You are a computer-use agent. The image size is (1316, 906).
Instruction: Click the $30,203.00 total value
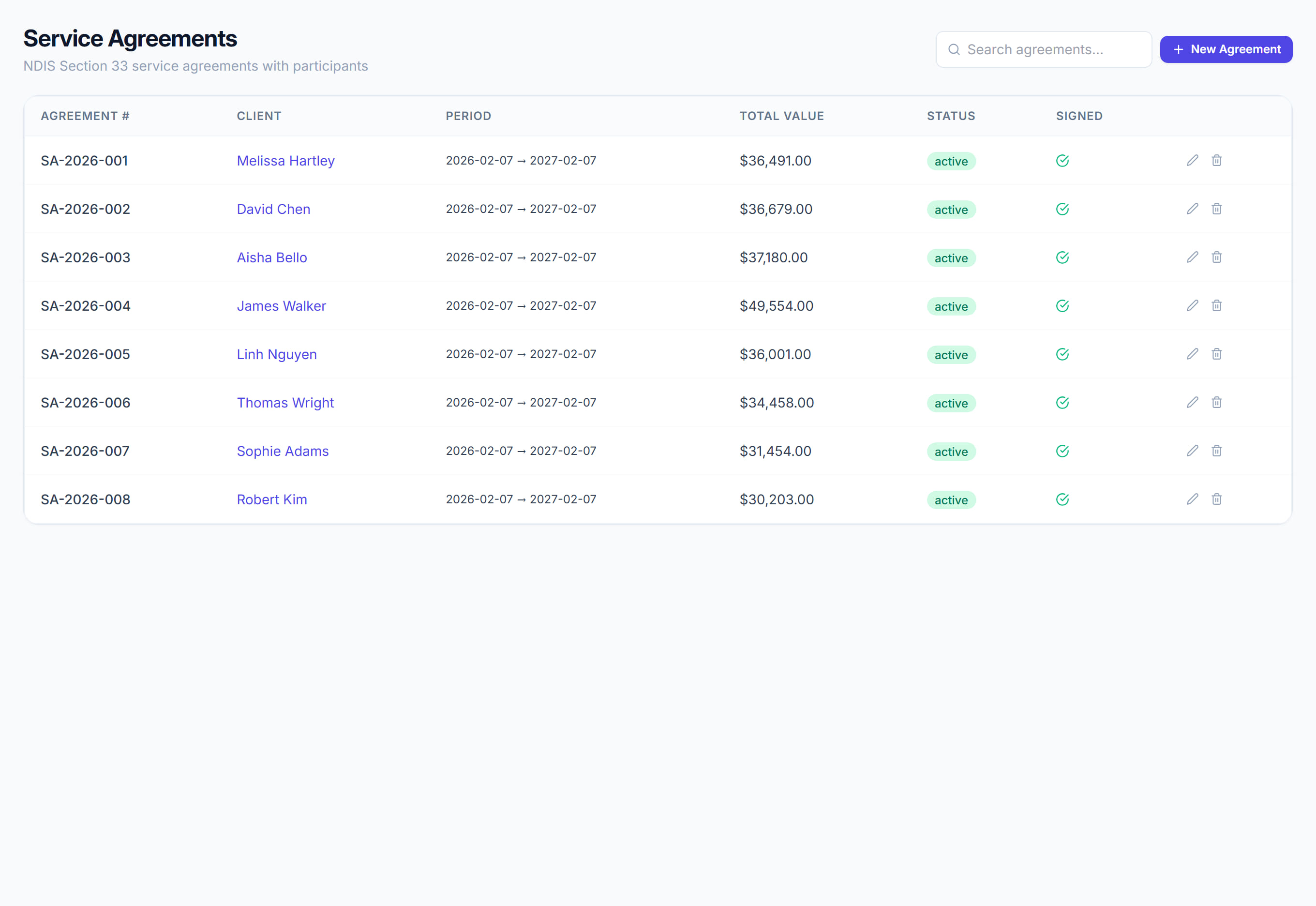[x=777, y=499]
